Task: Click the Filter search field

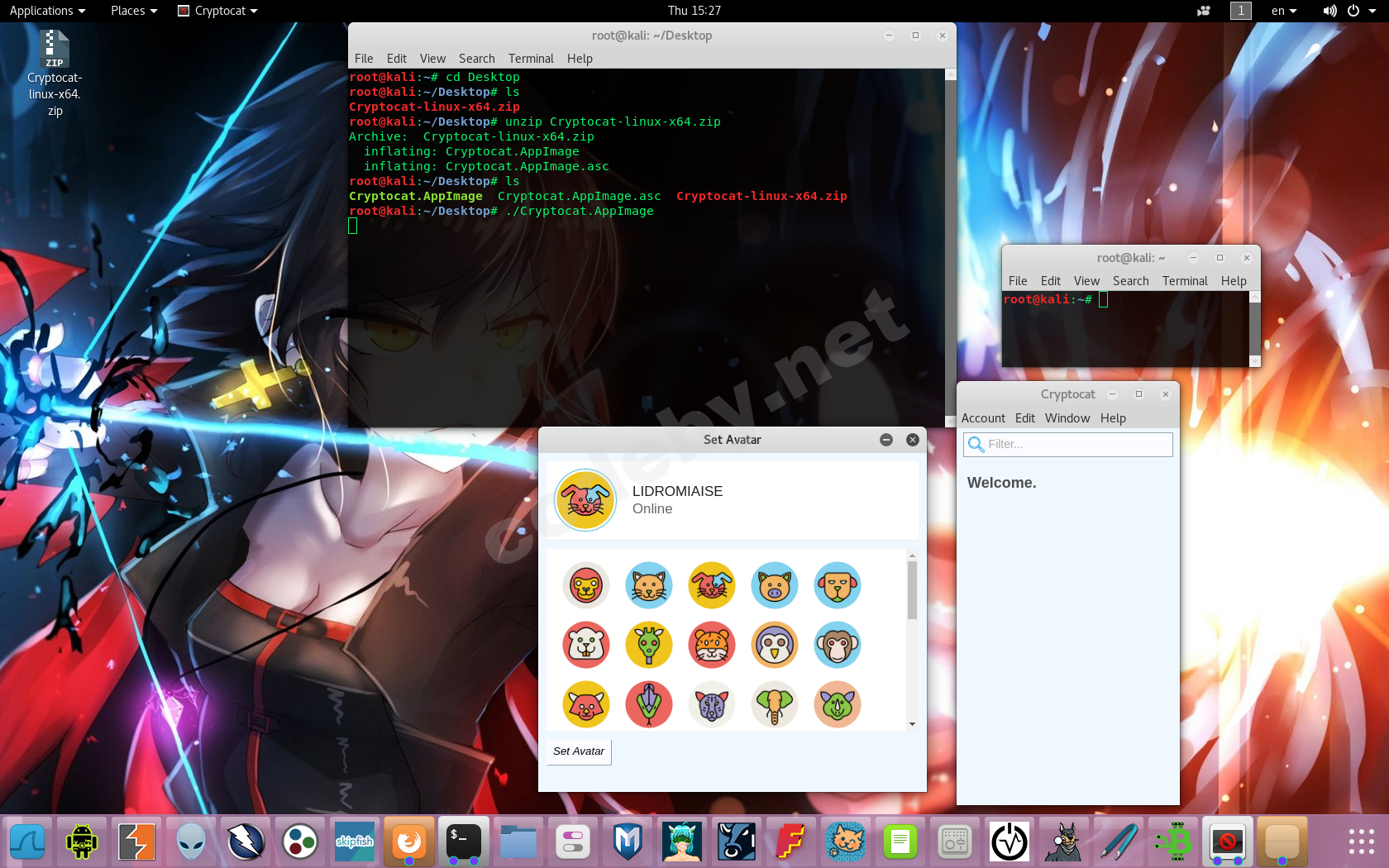Action: [x=1068, y=444]
